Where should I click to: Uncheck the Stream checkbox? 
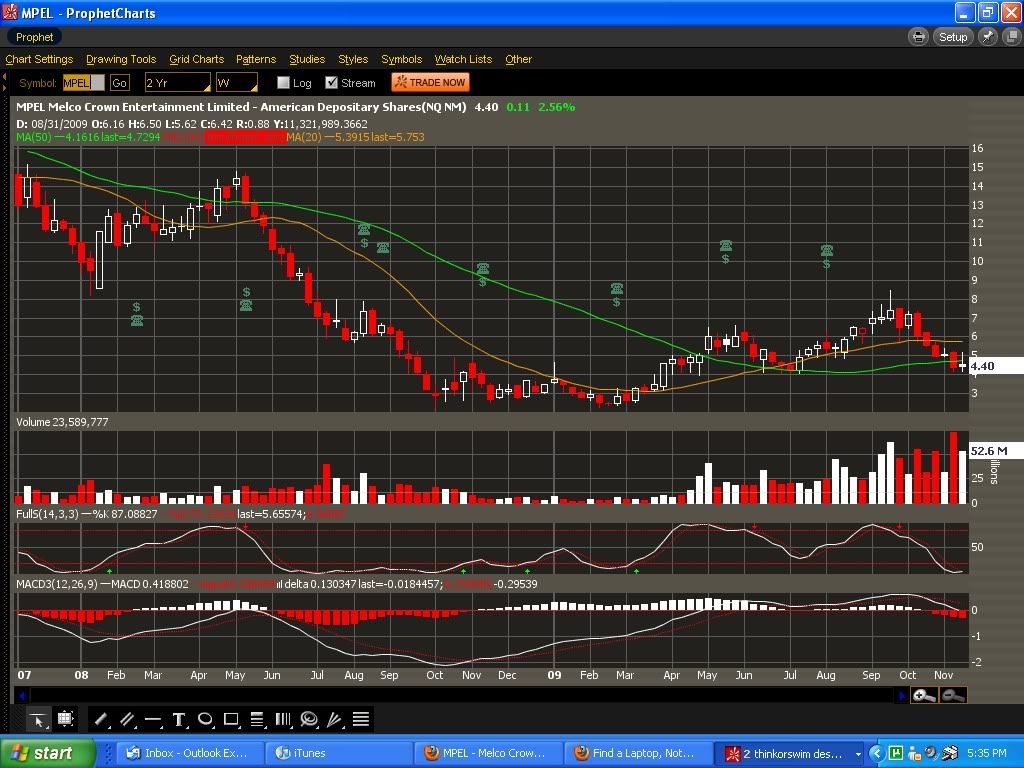point(332,83)
